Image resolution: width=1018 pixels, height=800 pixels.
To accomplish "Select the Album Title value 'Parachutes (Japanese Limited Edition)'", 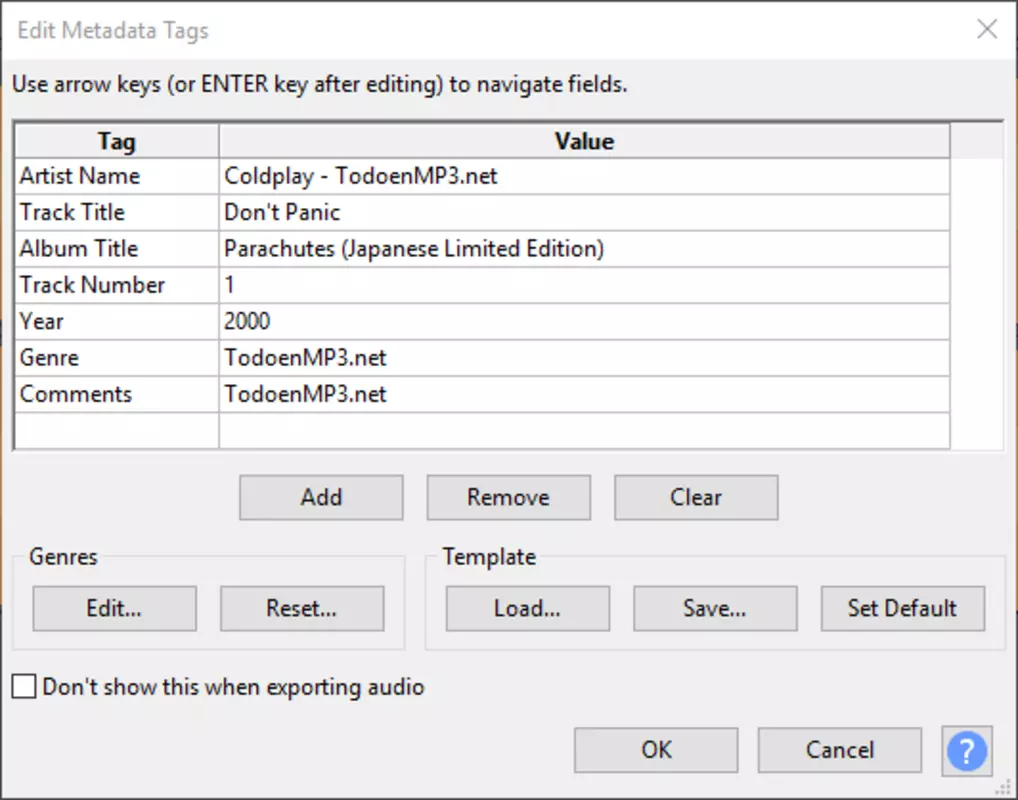I will coord(584,249).
